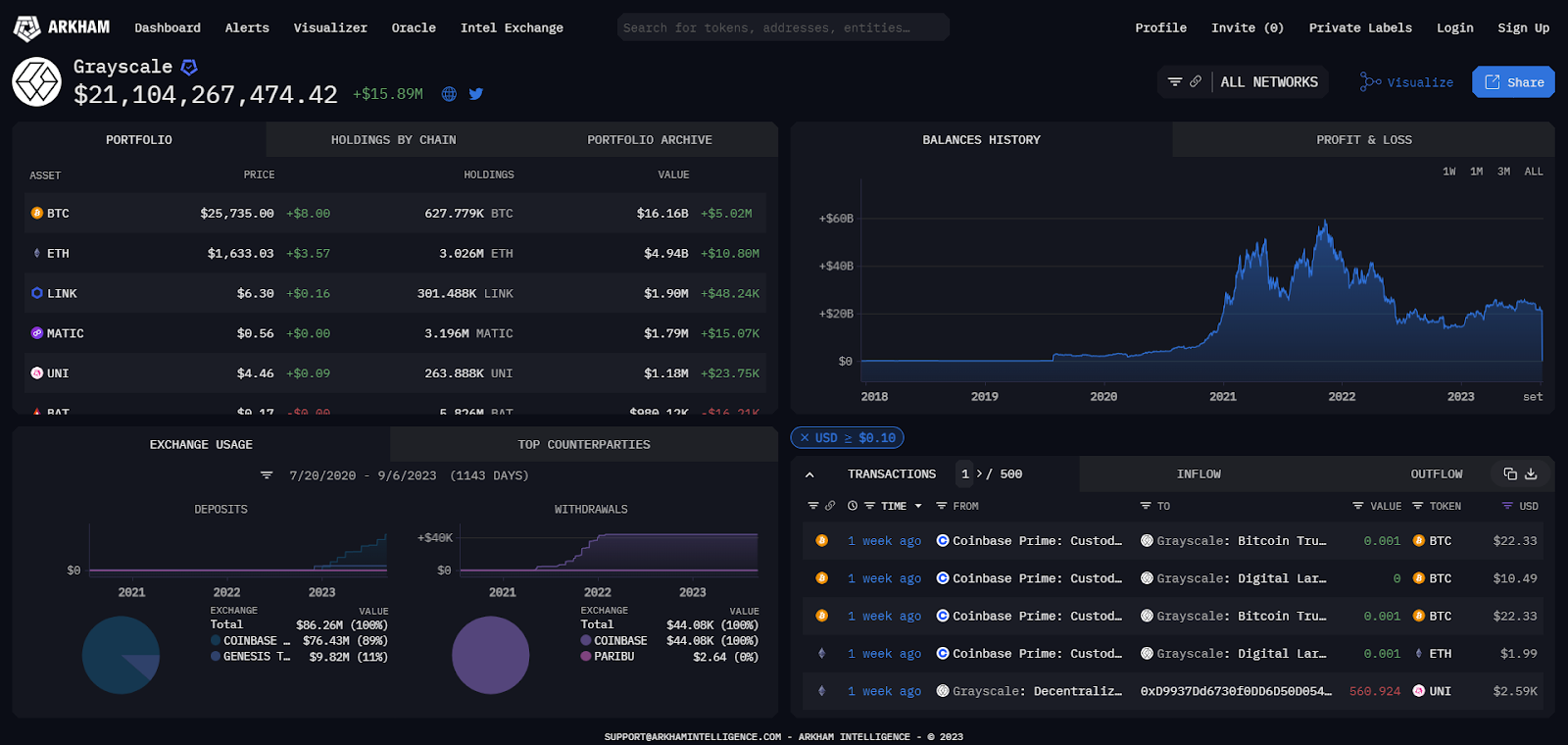Open Private Labels
This screenshot has height=745, width=1568.
1360,27
